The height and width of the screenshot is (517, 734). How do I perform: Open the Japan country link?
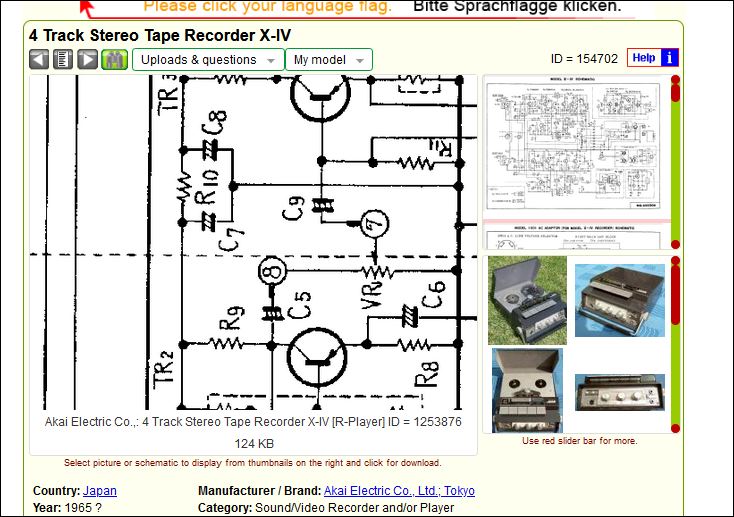coord(100,491)
